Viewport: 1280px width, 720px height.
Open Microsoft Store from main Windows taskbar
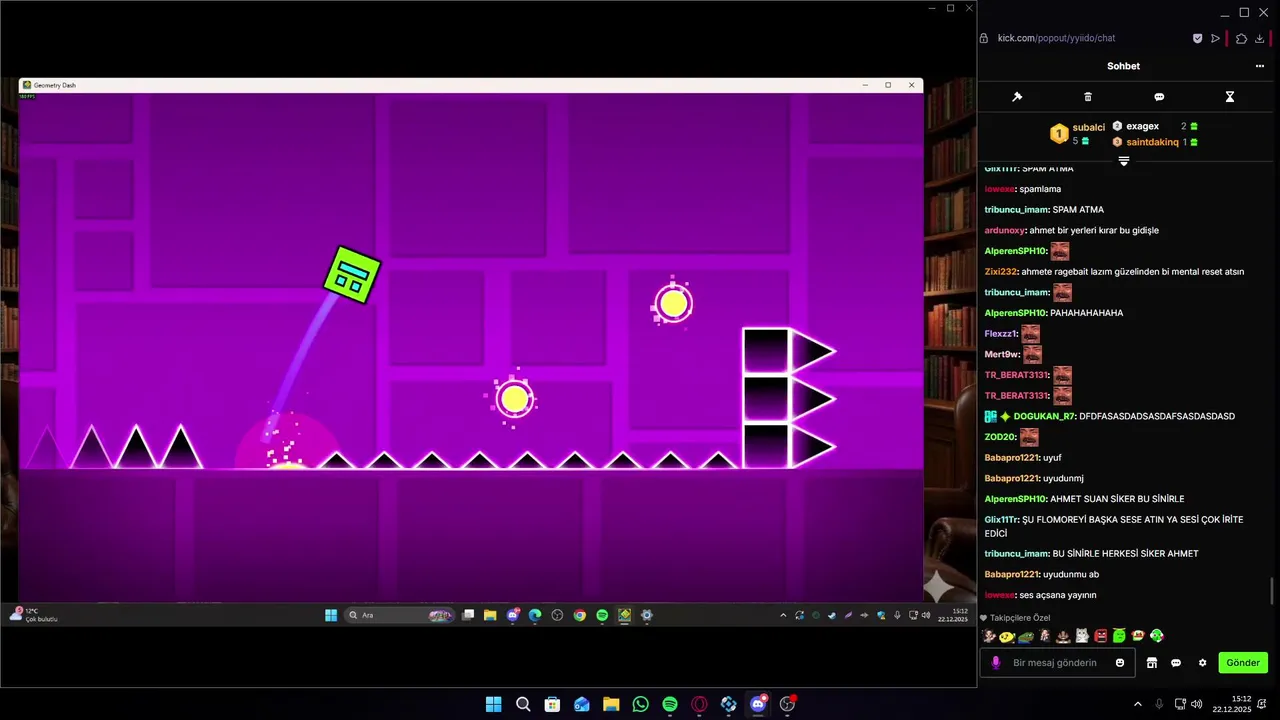pos(552,704)
